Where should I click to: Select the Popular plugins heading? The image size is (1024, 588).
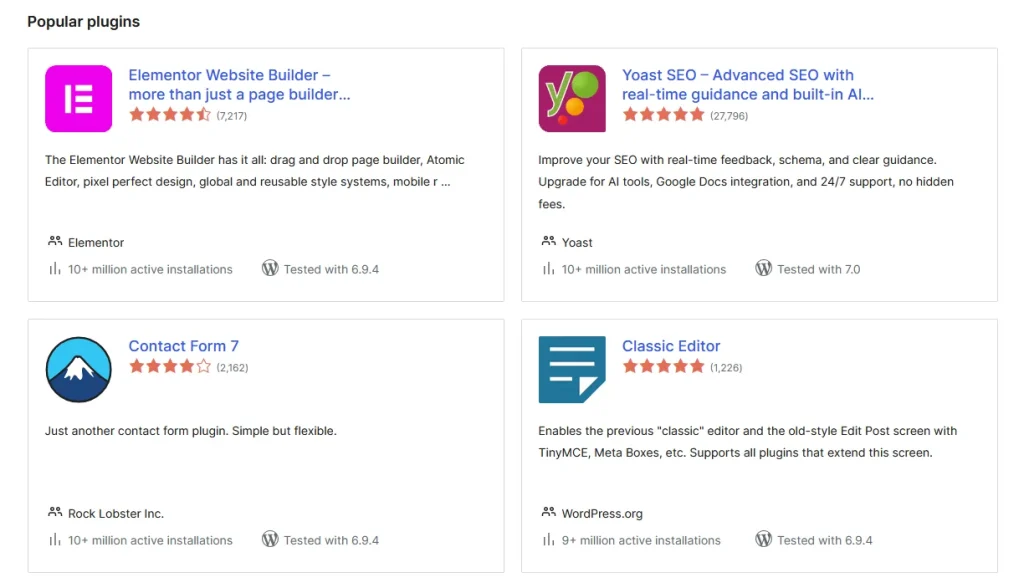[83, 21]
